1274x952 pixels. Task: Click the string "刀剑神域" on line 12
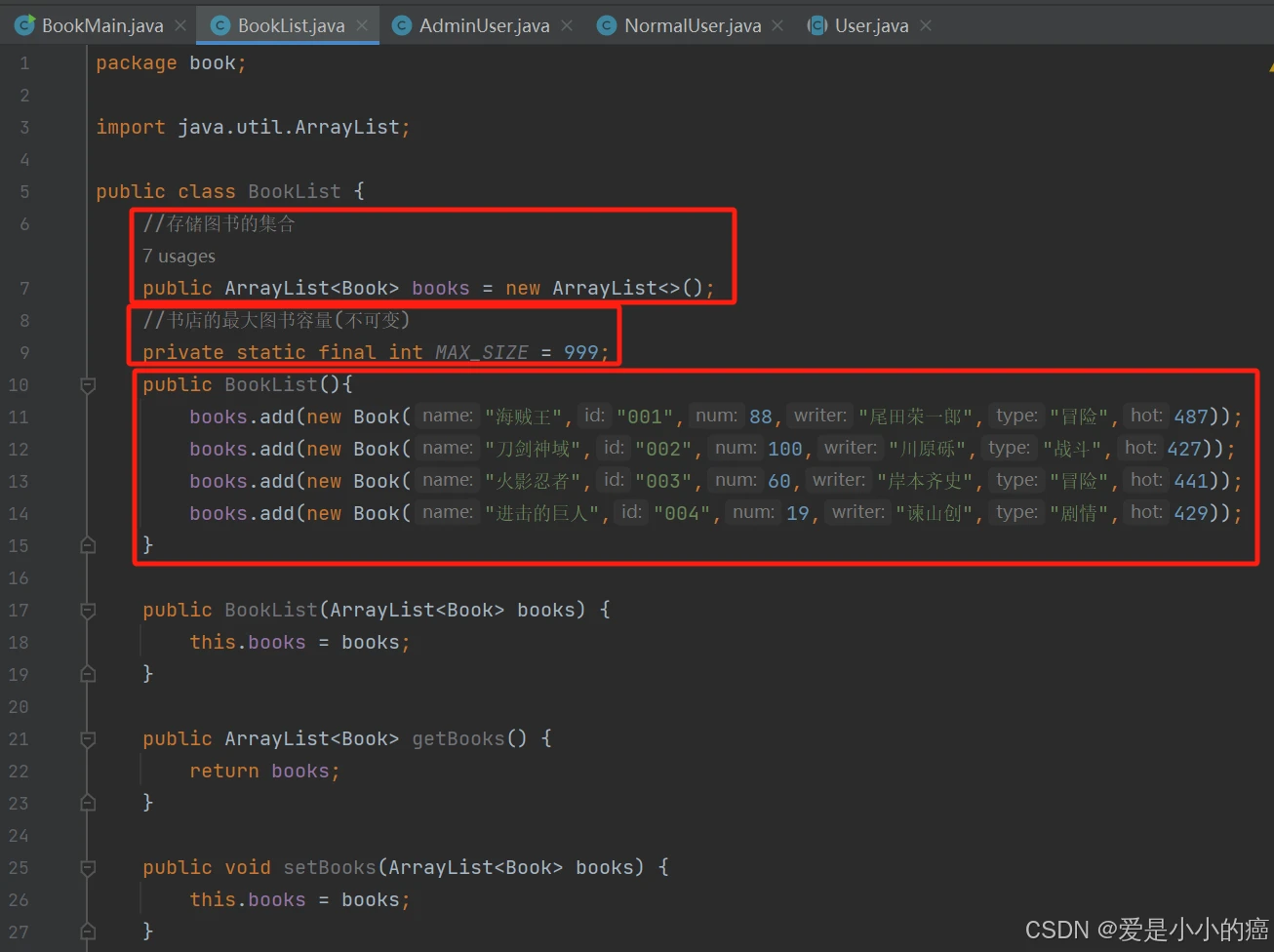click(533, 450)
